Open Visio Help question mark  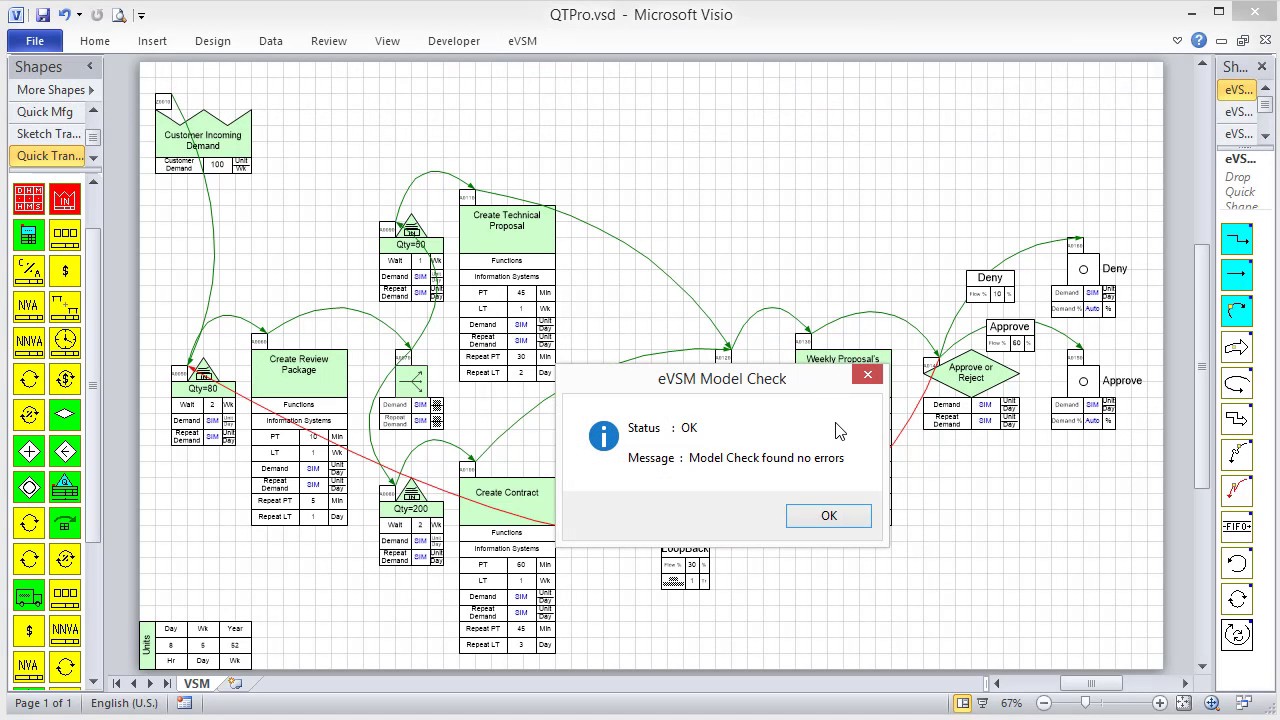pos(1199,41)
